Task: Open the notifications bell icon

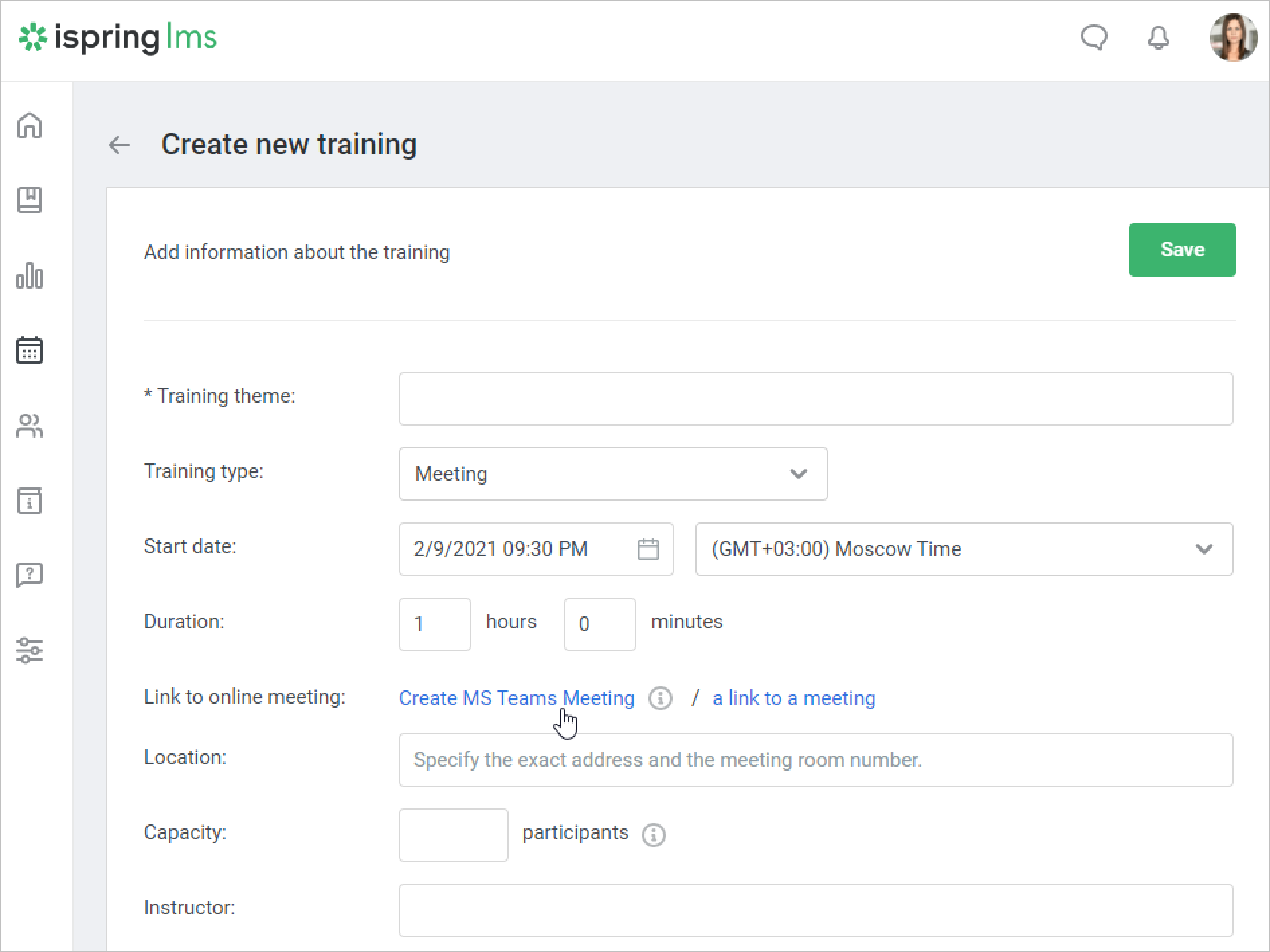Action: (x=1158, y=38)
